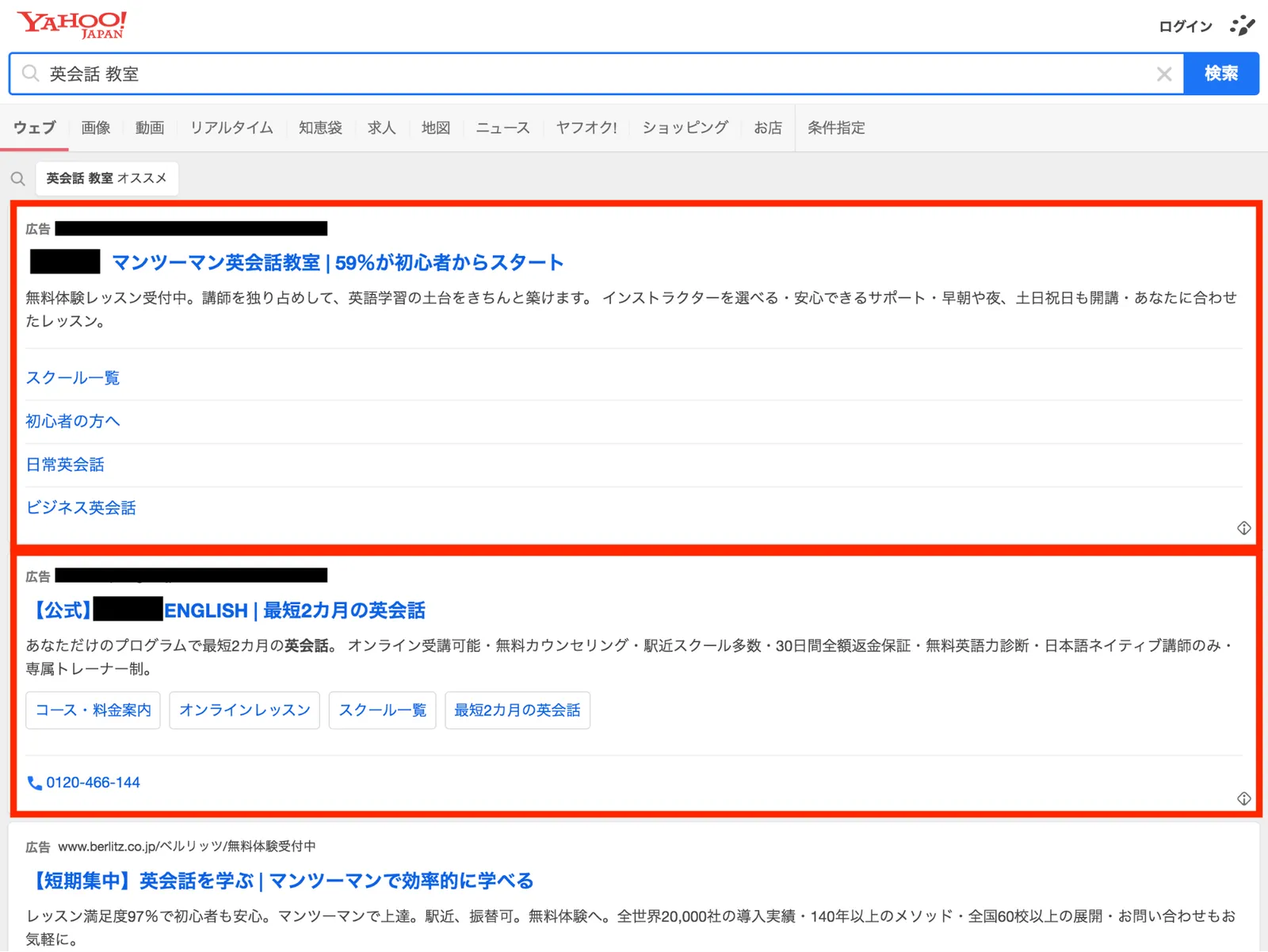Click the 検索 search button
The height and width of the screenshot is (952, 1268).
click(1221, 74)
